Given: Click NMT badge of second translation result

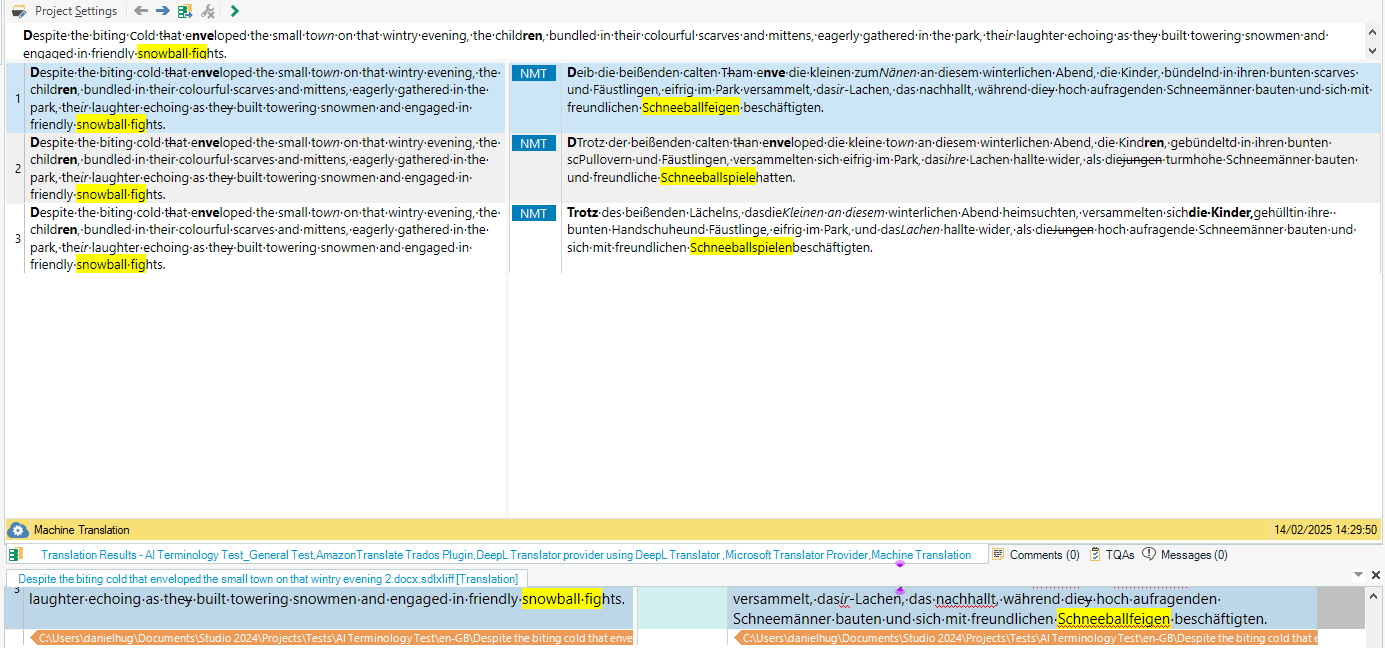Looking at the screenshot, I should 534,143.
